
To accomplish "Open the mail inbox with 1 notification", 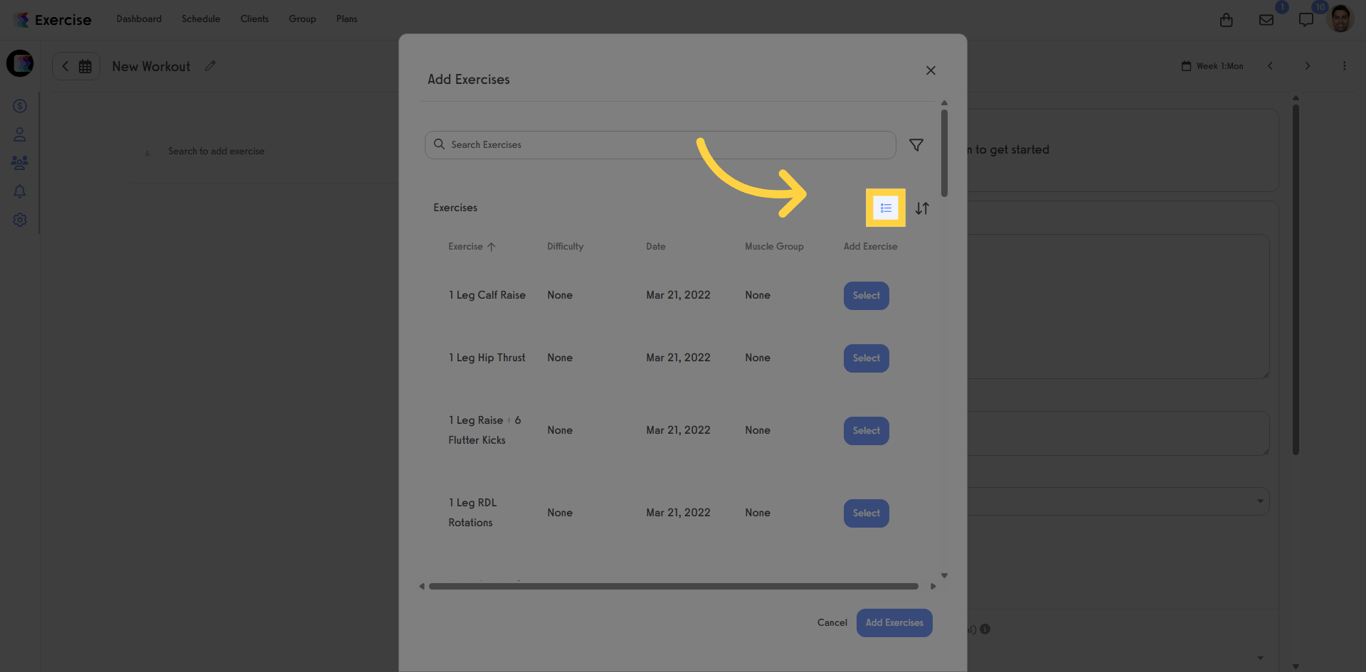I will [1266, 18].
